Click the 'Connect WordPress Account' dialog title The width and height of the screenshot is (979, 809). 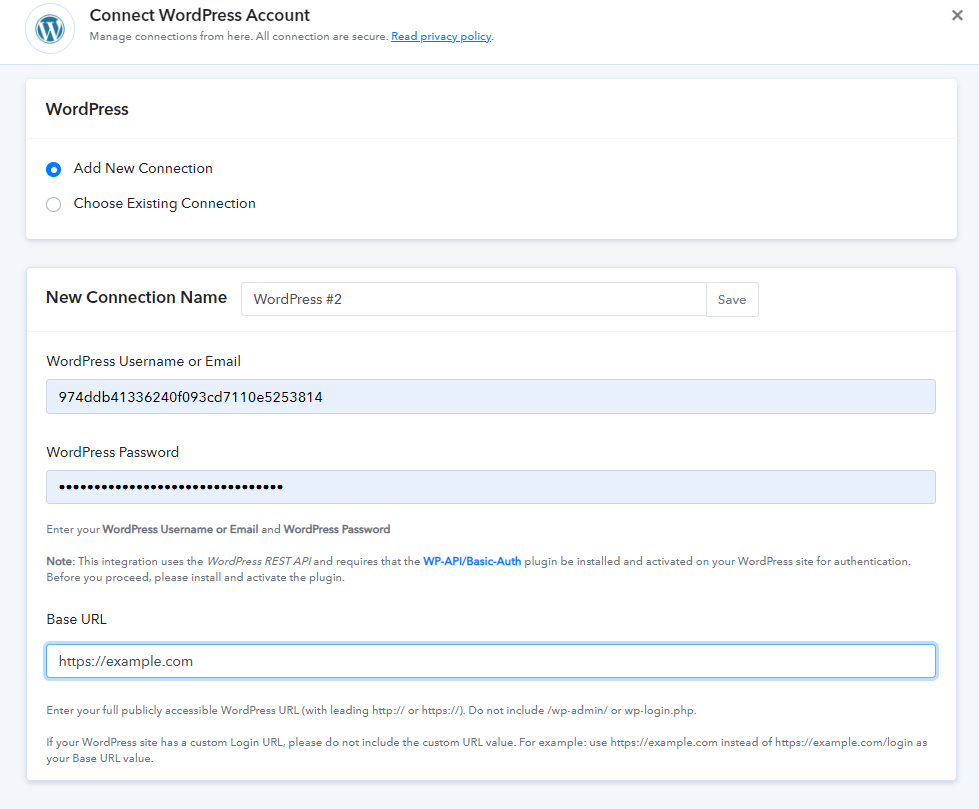point(199,16)
